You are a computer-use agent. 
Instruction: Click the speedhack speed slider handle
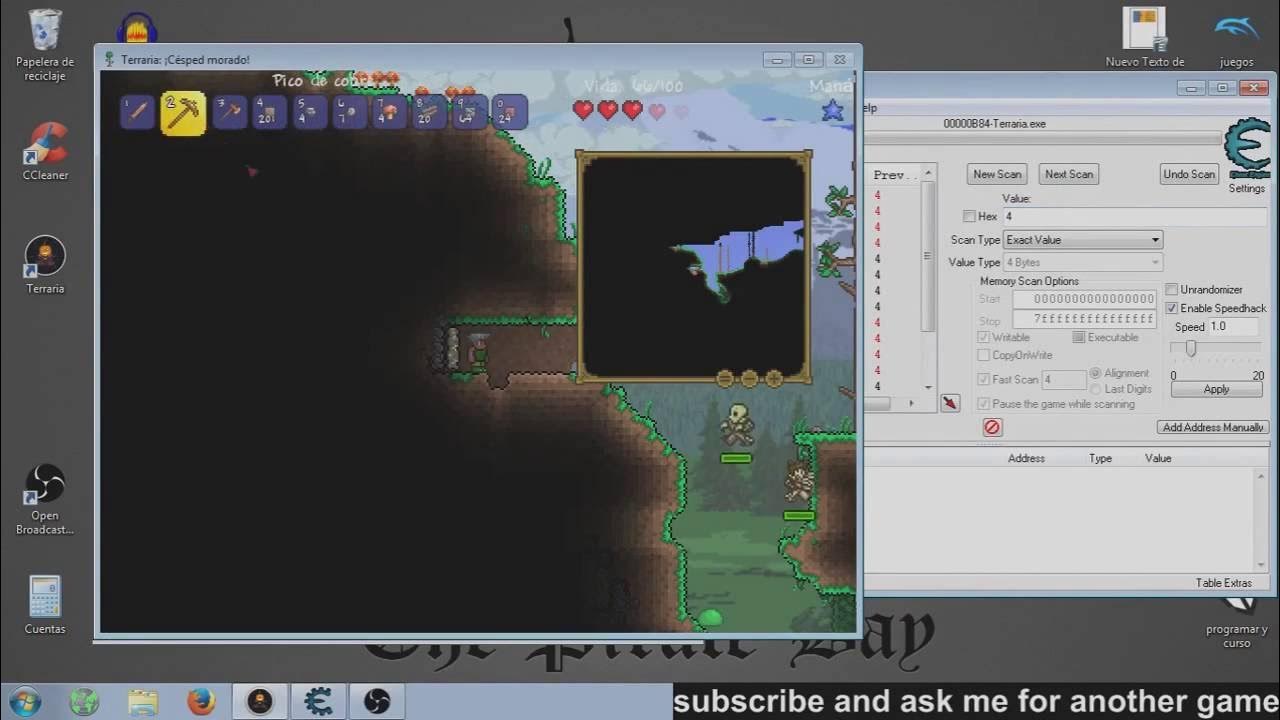1190,348
